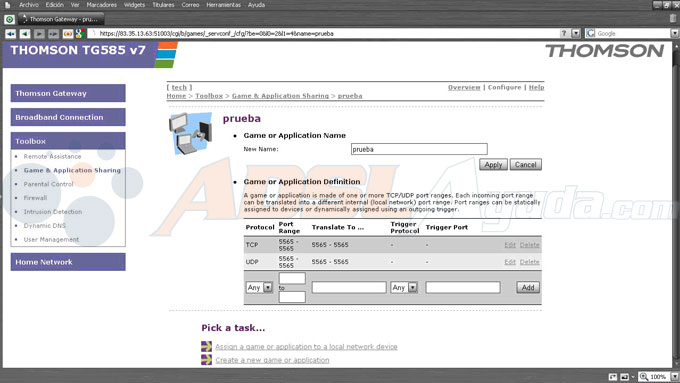
Task: Open the Ayuda menu
Action: 256,5
